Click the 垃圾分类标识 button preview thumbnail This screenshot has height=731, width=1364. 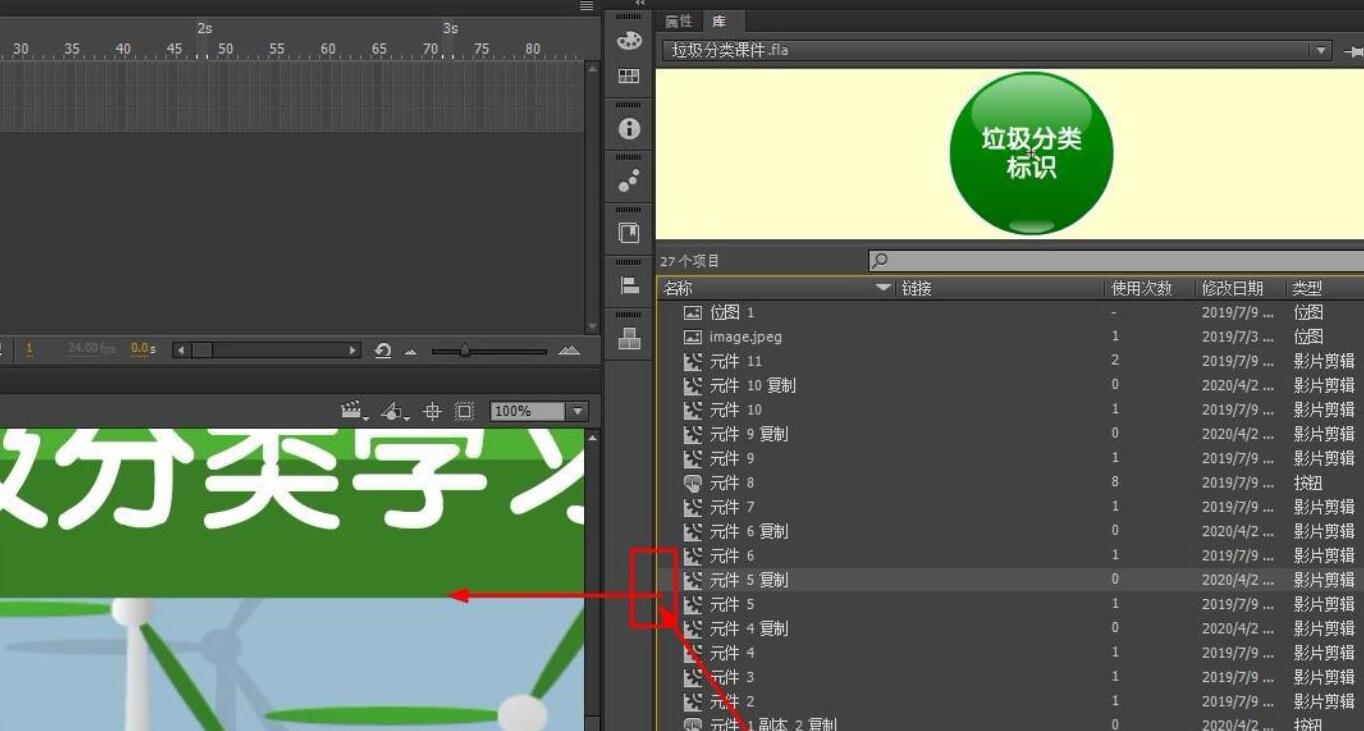(x=1031, y=153)
